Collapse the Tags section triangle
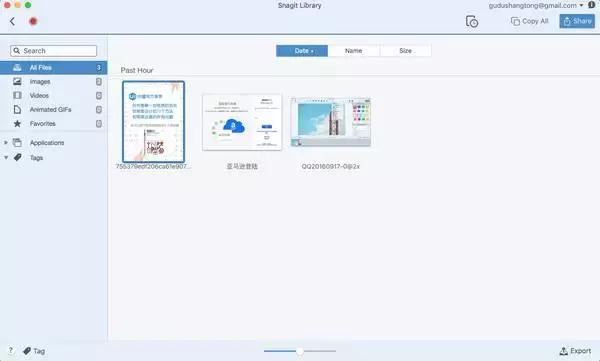 tap(6, 157)
